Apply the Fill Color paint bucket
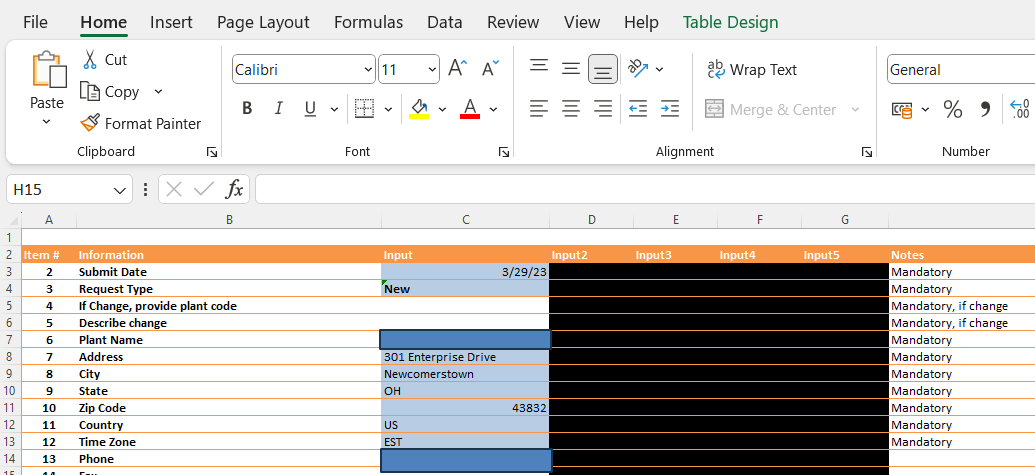This screenshot has height=475, width=1035. [x=419, y=109]
